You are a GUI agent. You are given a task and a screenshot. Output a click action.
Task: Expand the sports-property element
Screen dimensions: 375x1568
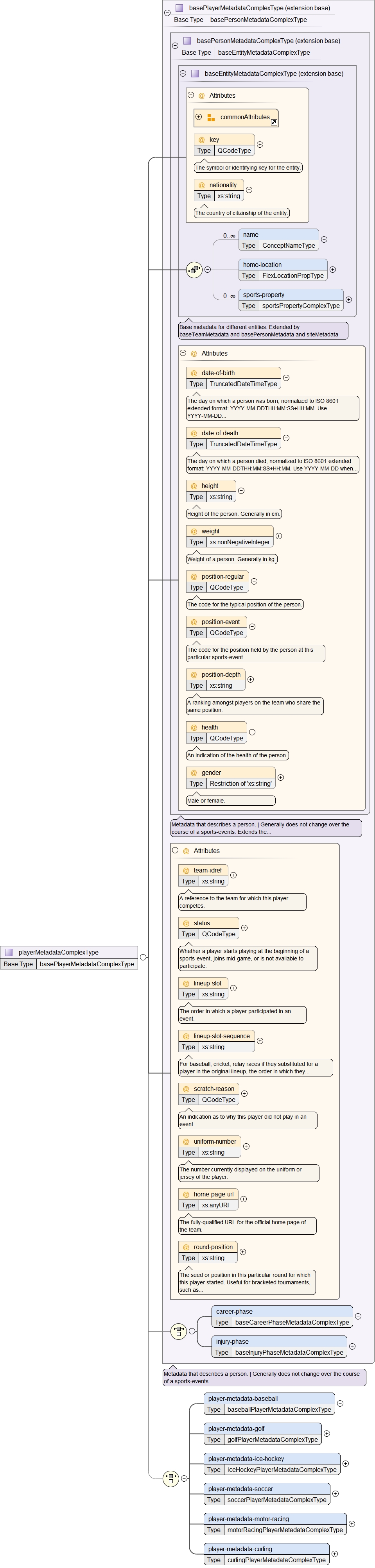coord(349,299)
